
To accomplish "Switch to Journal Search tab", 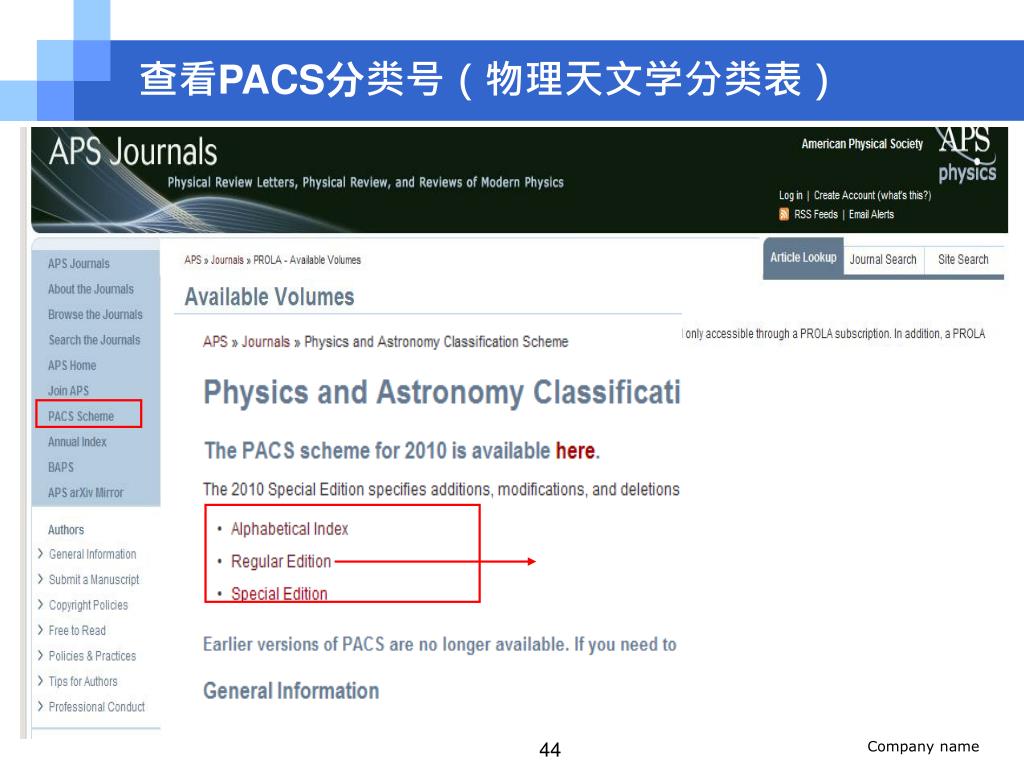I will pos(883,259).
